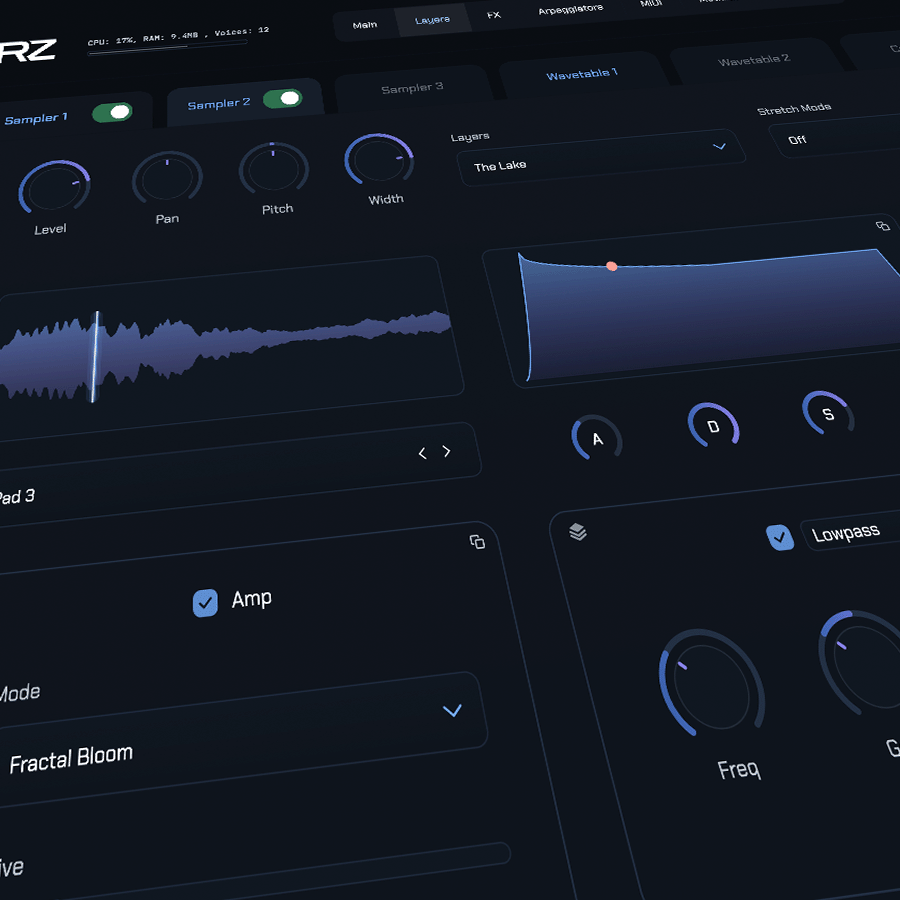Click the Level knob
This screenshot has height=900, width=900.
[x=54, y=187]
